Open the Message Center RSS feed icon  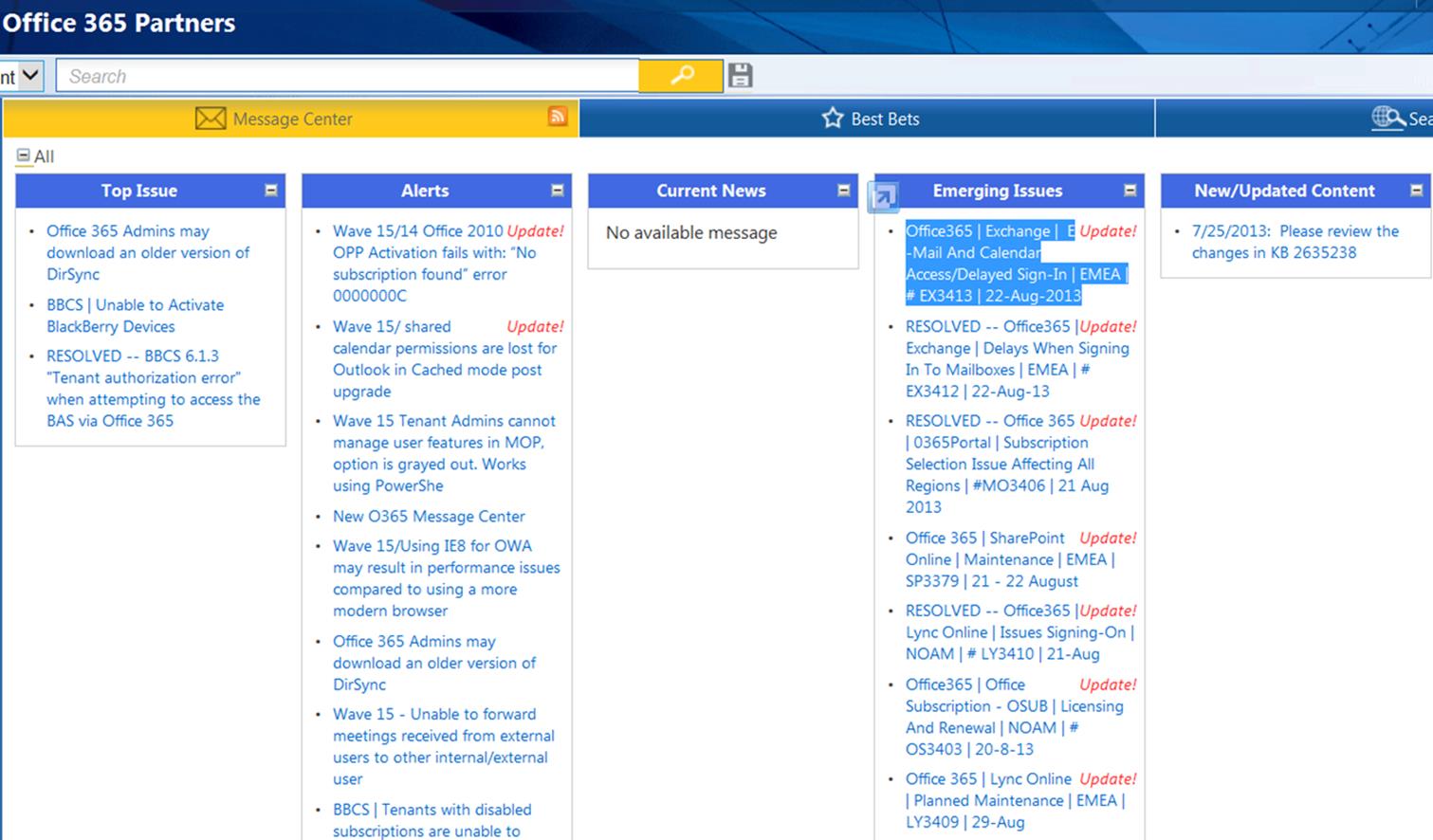point(558,116)
